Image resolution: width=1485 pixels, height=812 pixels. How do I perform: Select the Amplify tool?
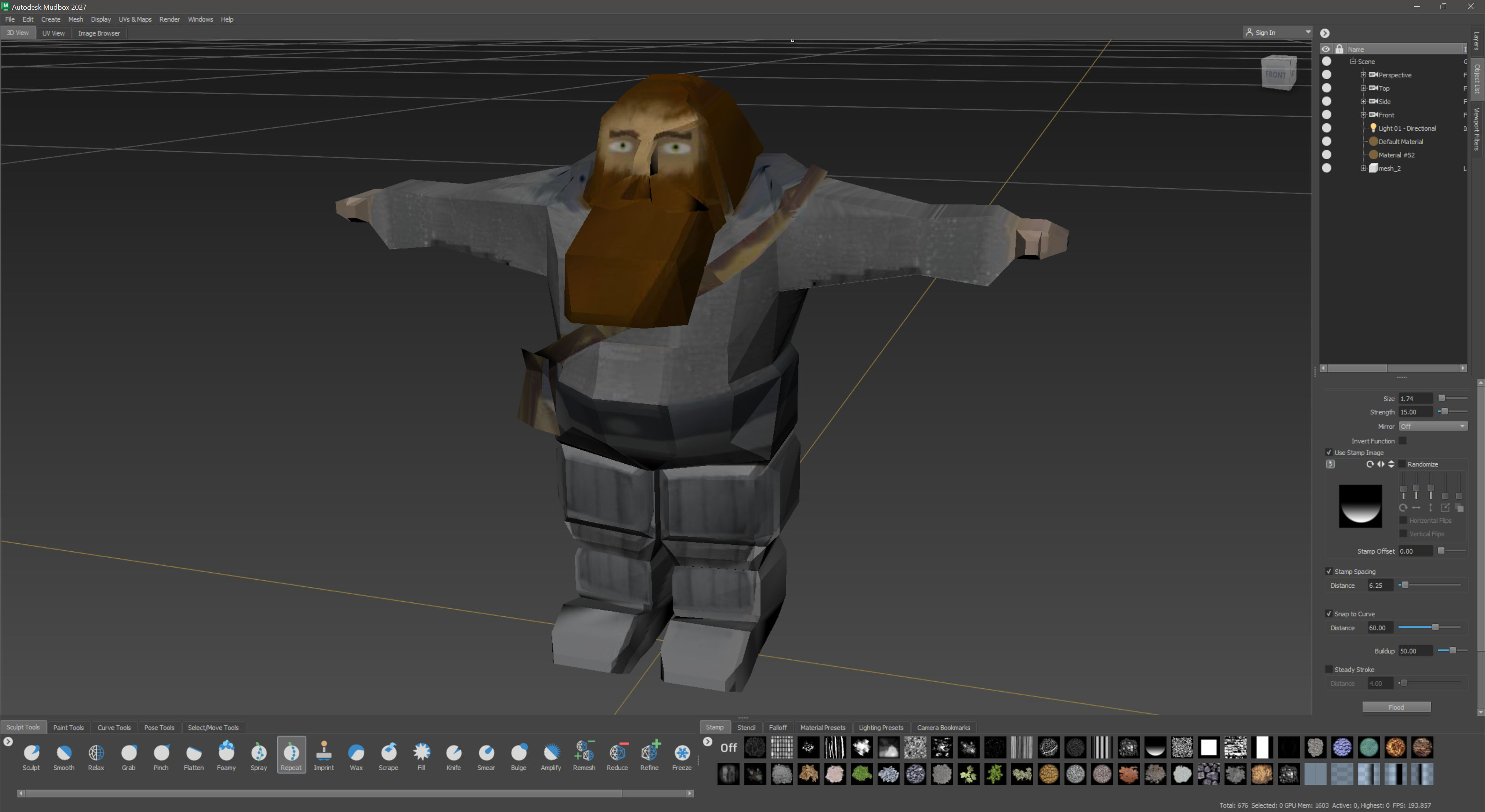pos(551,756)
